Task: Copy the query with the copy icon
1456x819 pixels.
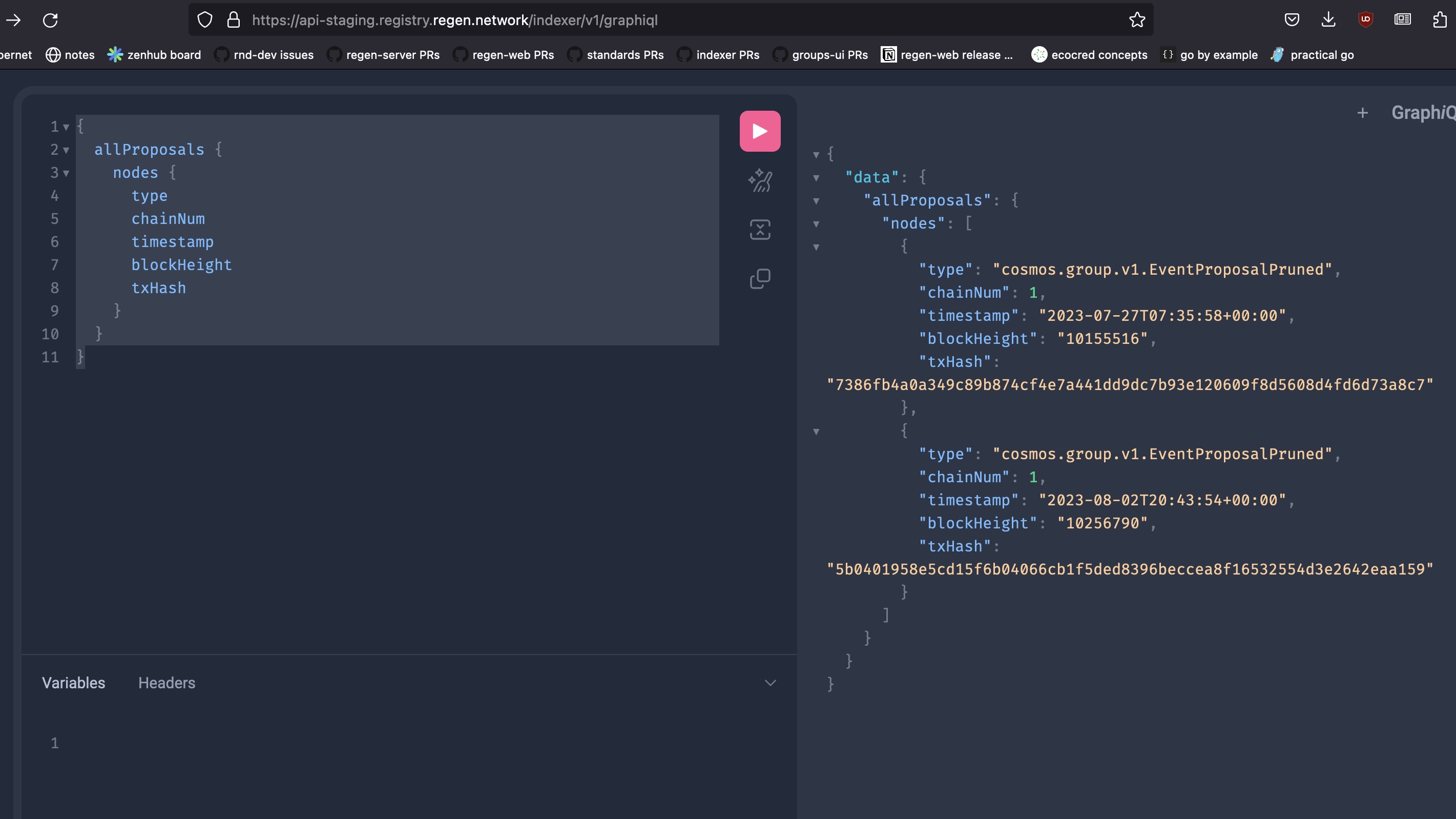Action: (x=760, y=278)
